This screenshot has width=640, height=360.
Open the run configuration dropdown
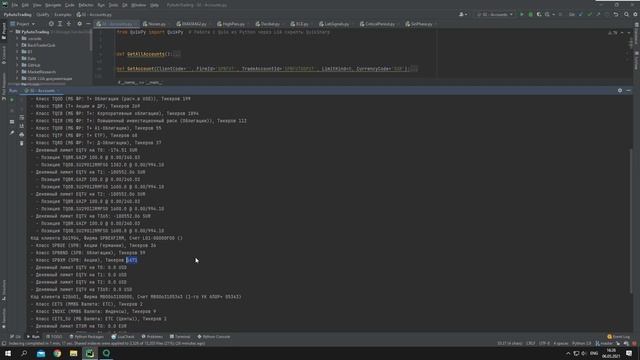pos(495,15)
